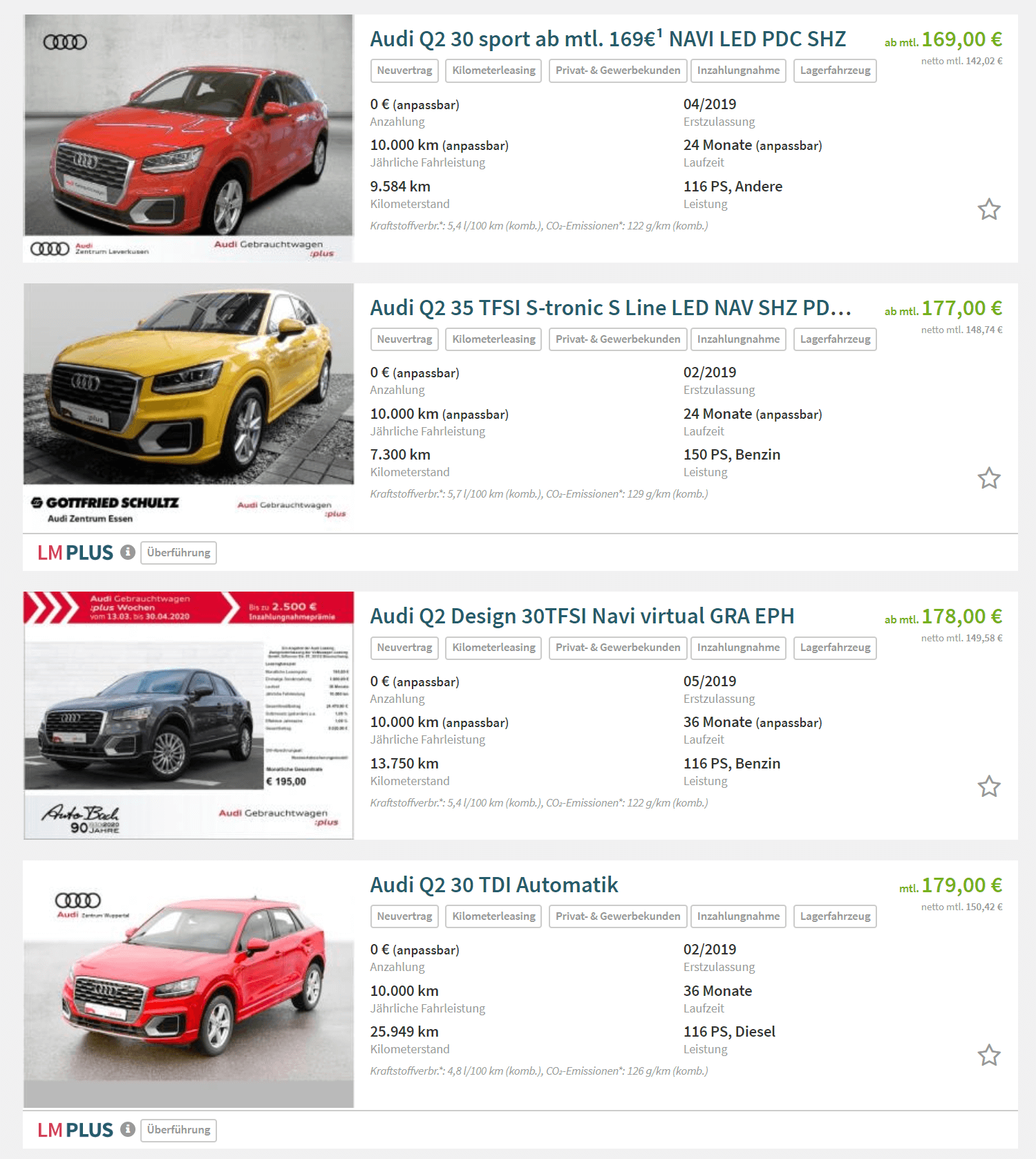Click Überführung tag under Q2 35 TFSI
Screen dimensions: 1036x1159
pos(178,553)
